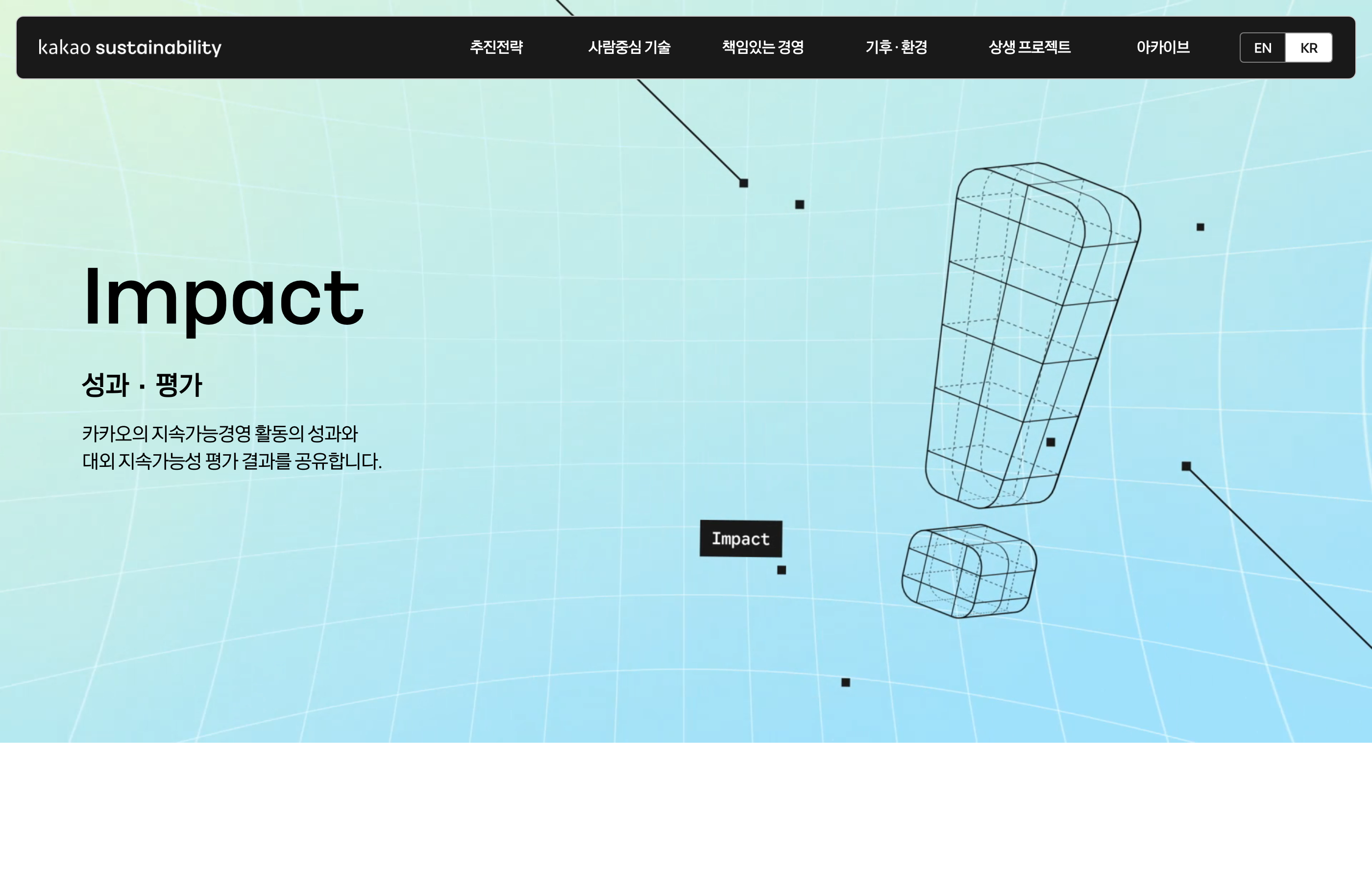Expand the 상생 프로젝트 navigation item

(1029, 48)
